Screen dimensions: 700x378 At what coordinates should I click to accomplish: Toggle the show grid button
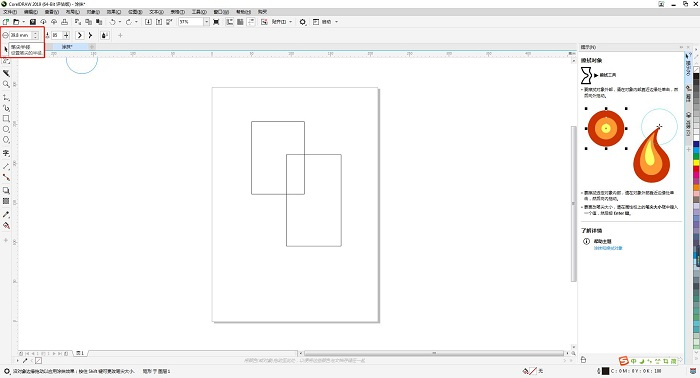pyautogui.click(x=240, y=22)
